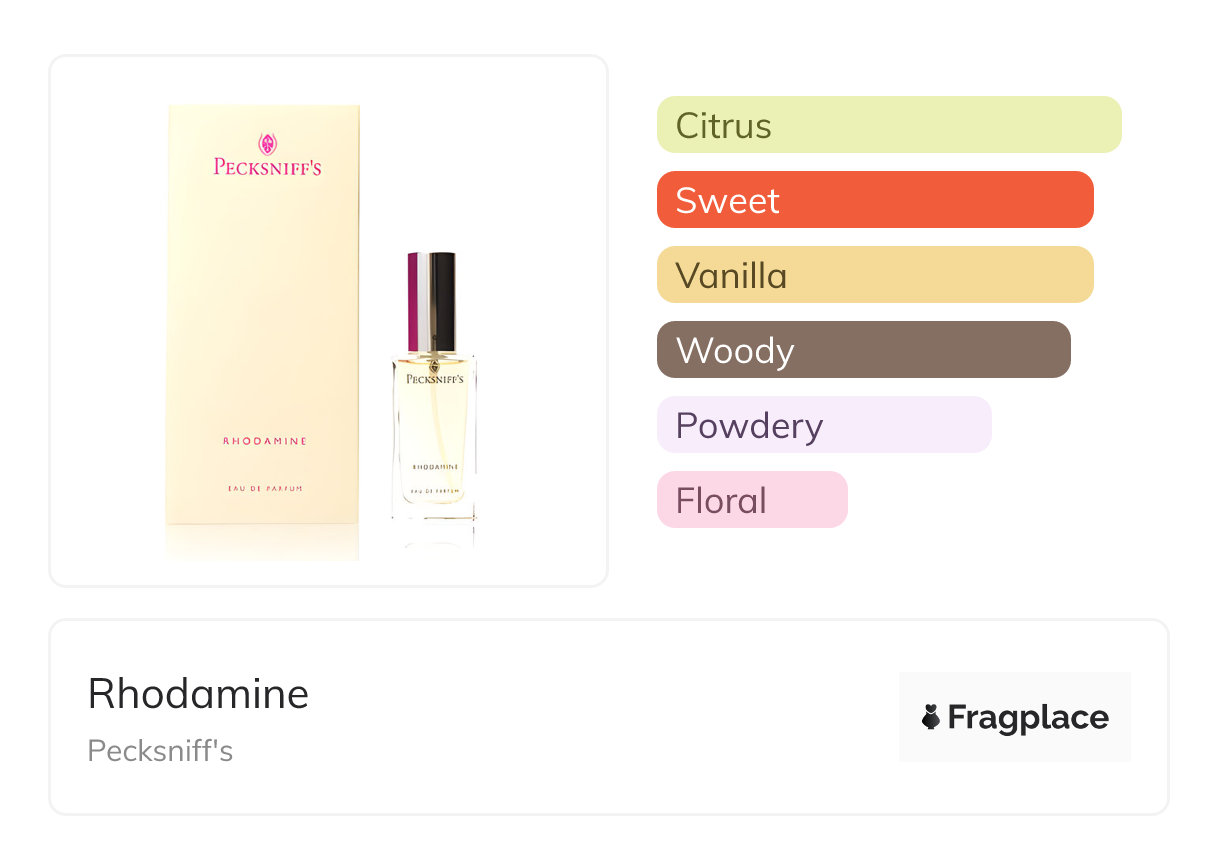1218x864 pixels.
Task: Click the Powdery accord bar
Action: click(823, 425)
